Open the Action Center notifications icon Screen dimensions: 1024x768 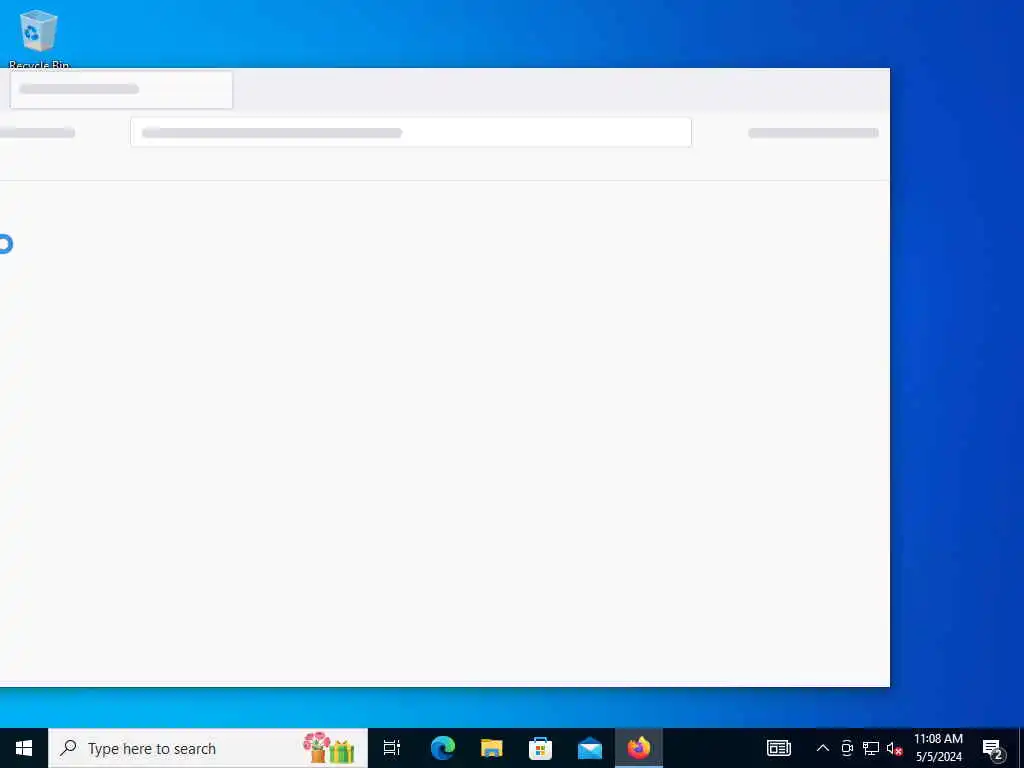[x=992, y=748]
